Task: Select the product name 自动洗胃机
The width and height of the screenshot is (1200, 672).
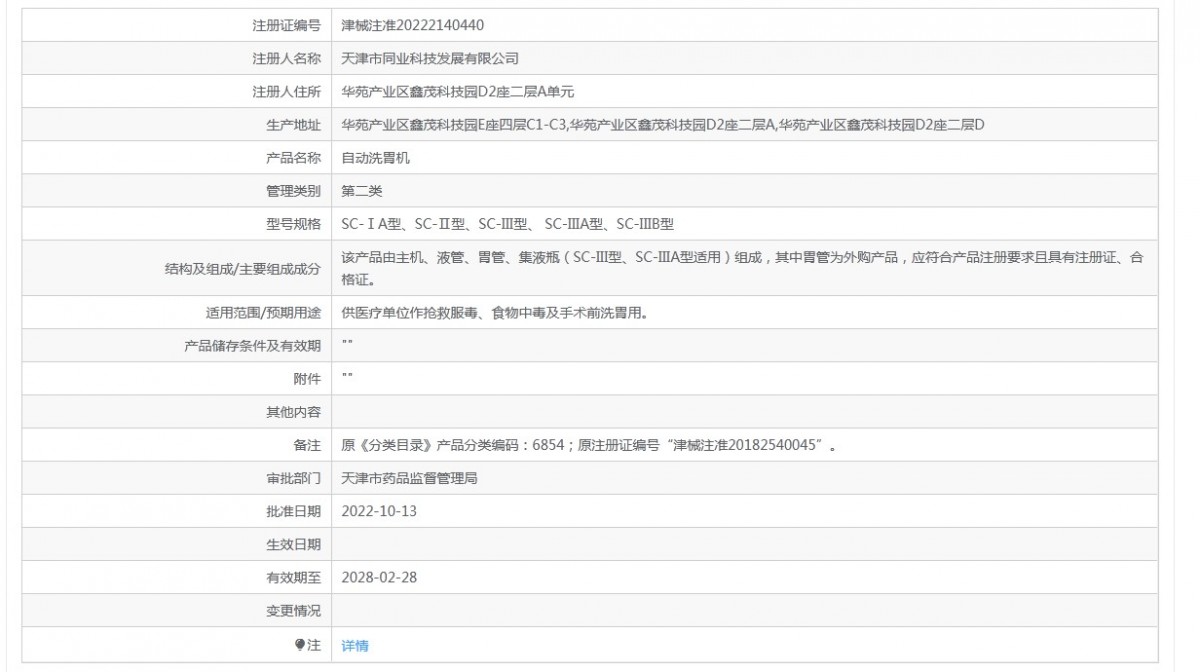Action: click(376, 158)
